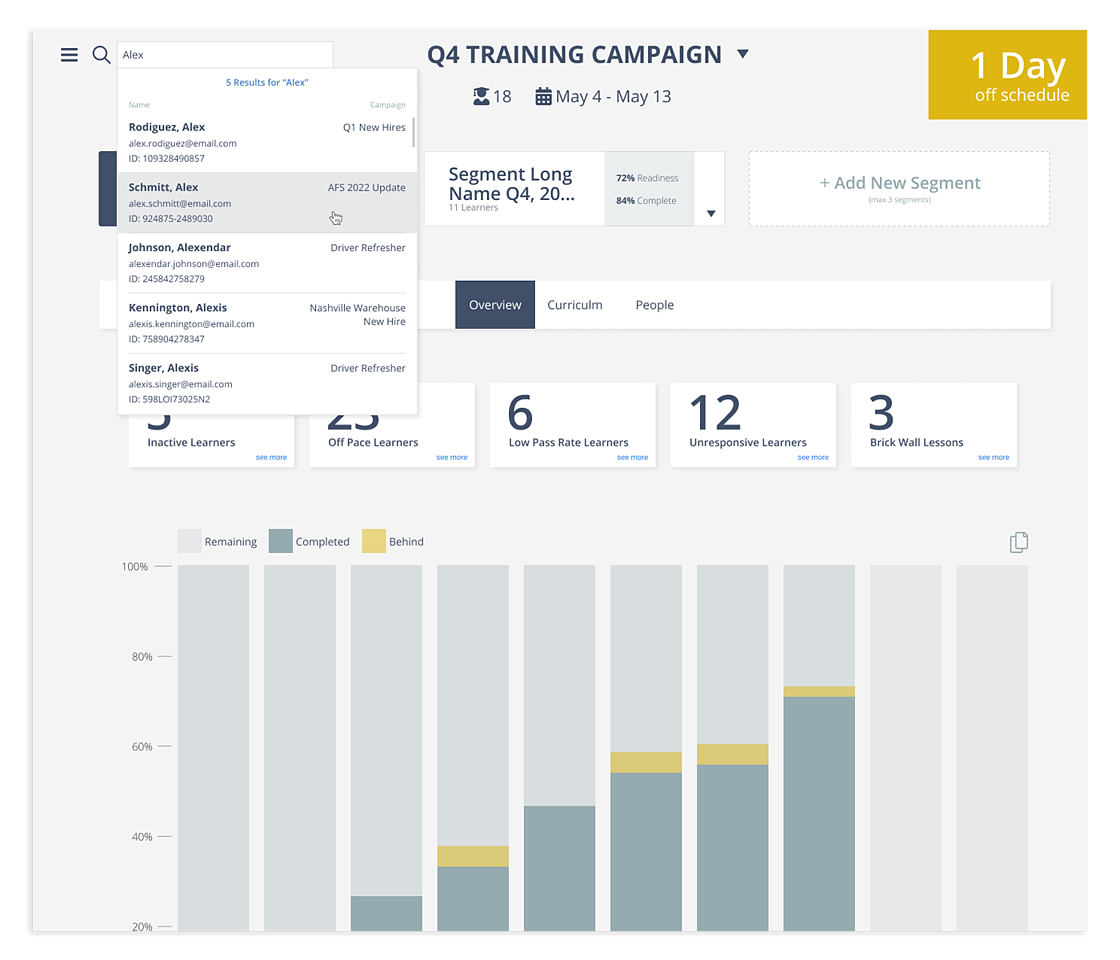1120x960 pixels.
Task: Click email alex.rodiguez@email.com
Action: coord(183,143)
